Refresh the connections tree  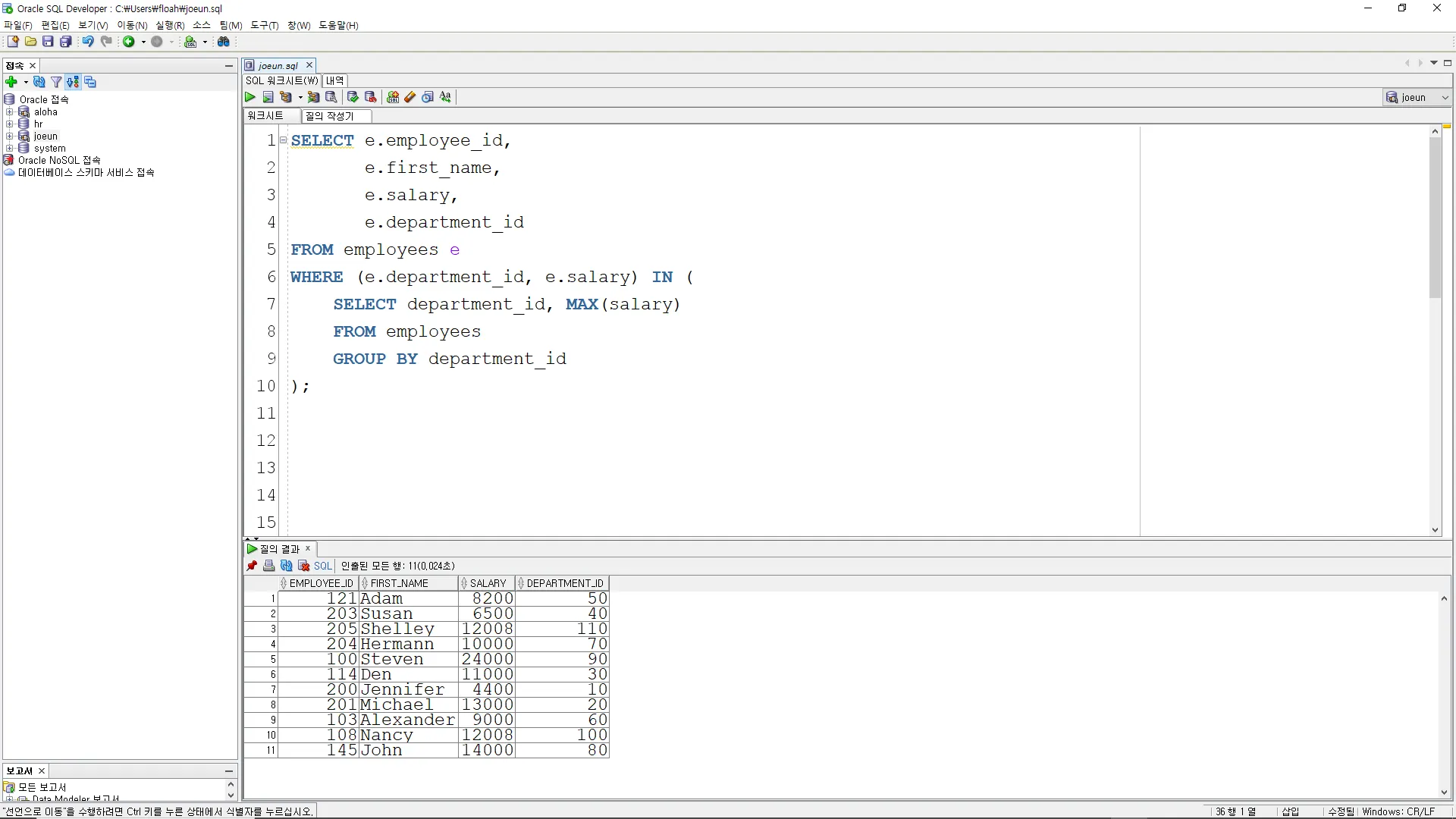(39, 82)
